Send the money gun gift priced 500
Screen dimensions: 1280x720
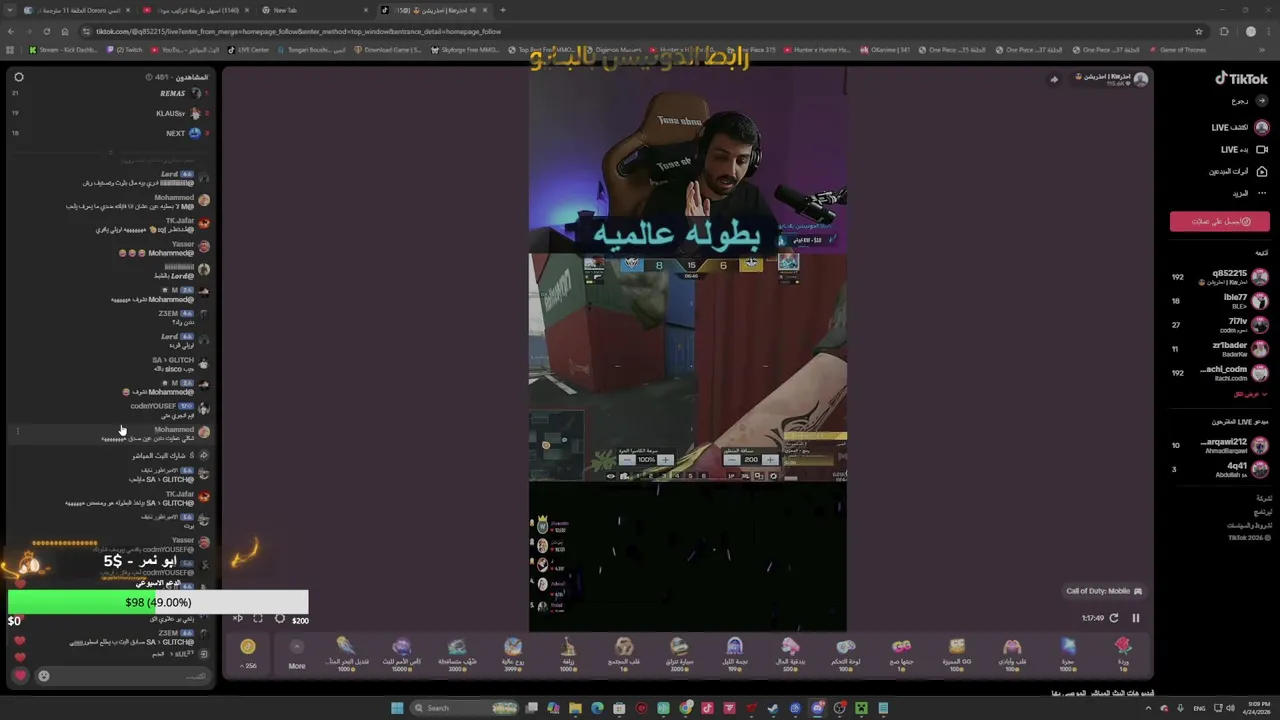790,653
